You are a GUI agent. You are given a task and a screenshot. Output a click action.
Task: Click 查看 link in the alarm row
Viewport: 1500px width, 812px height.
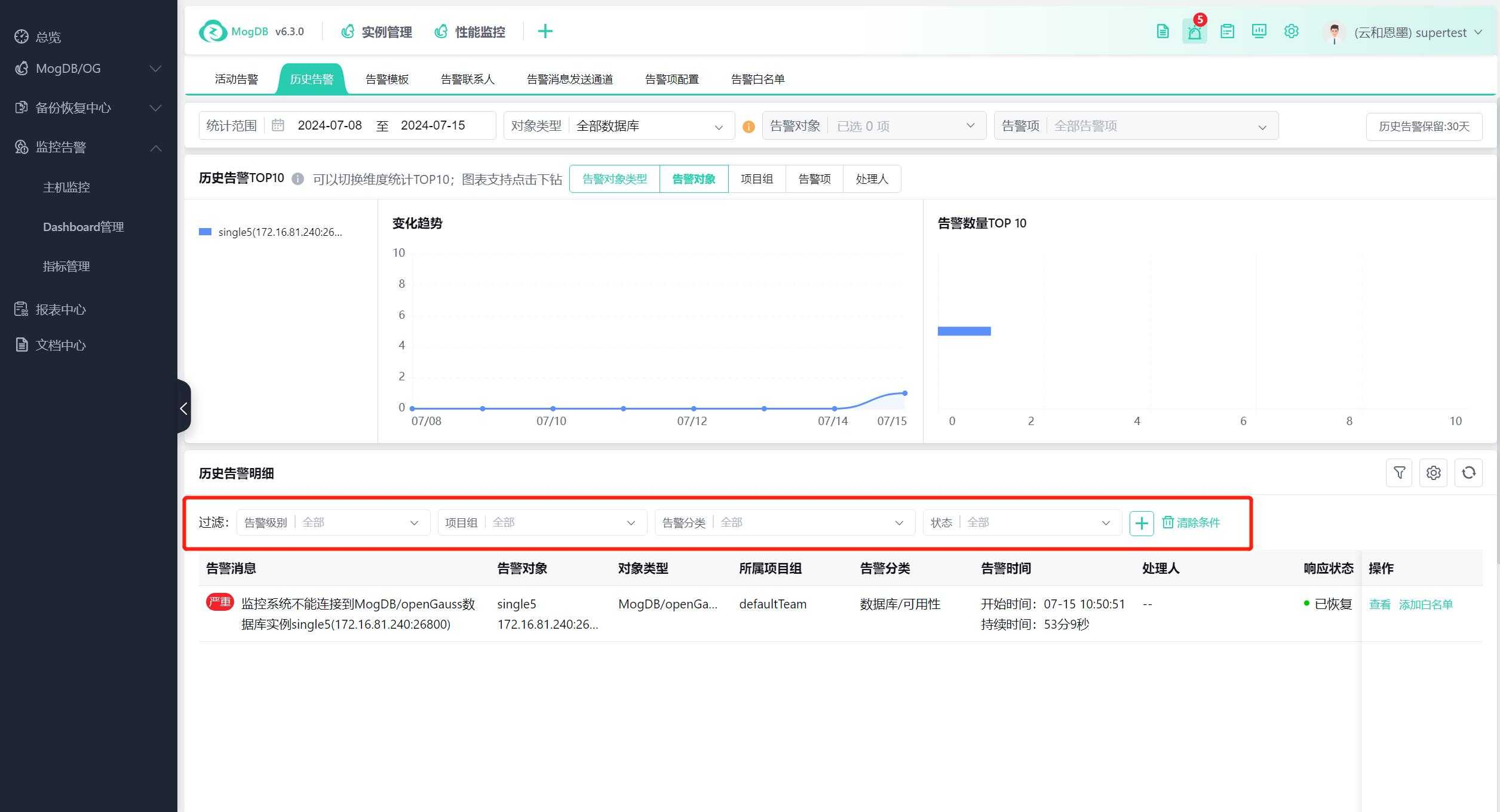coord(1379,604)
